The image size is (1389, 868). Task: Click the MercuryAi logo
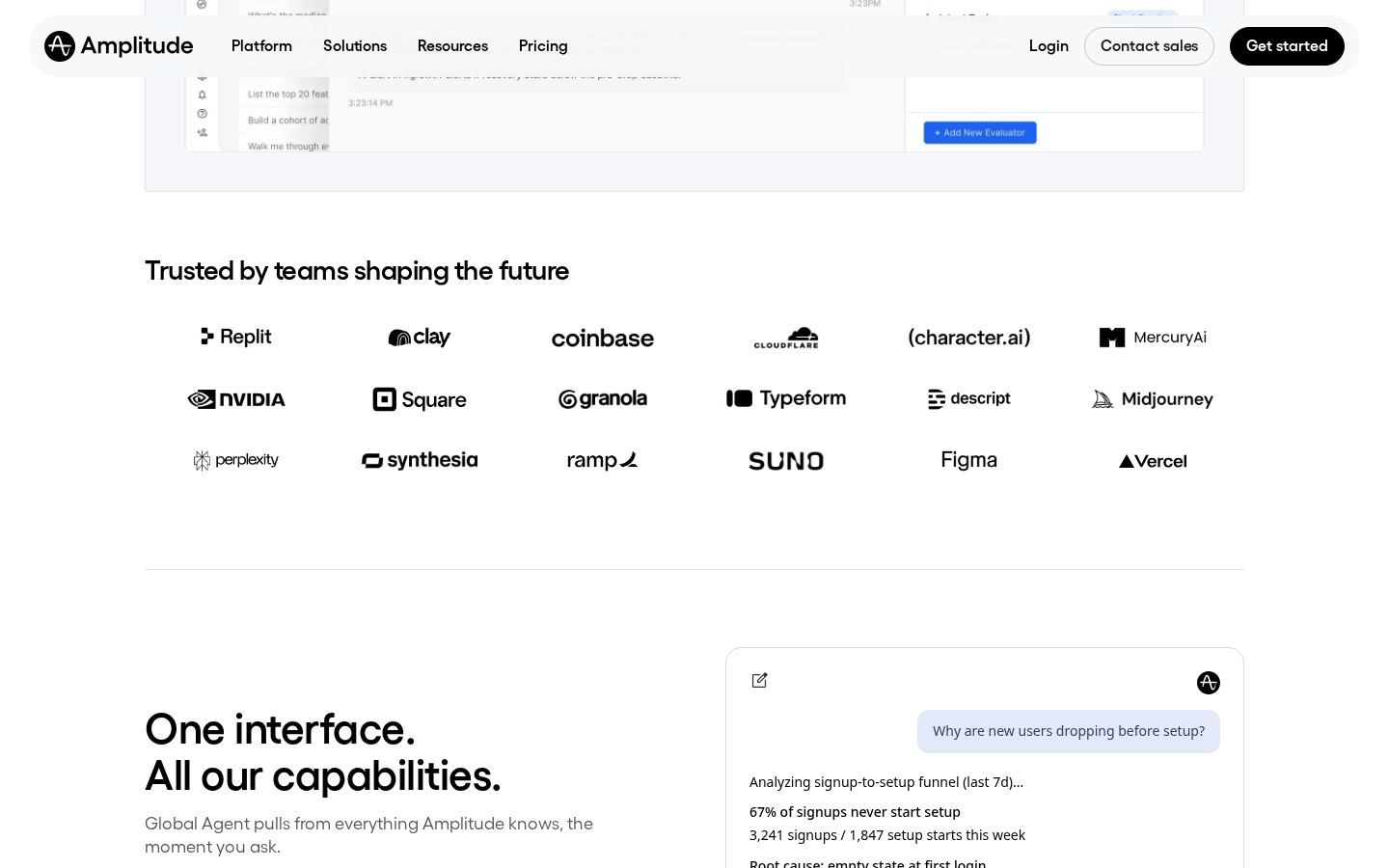tap(1153, 338)
